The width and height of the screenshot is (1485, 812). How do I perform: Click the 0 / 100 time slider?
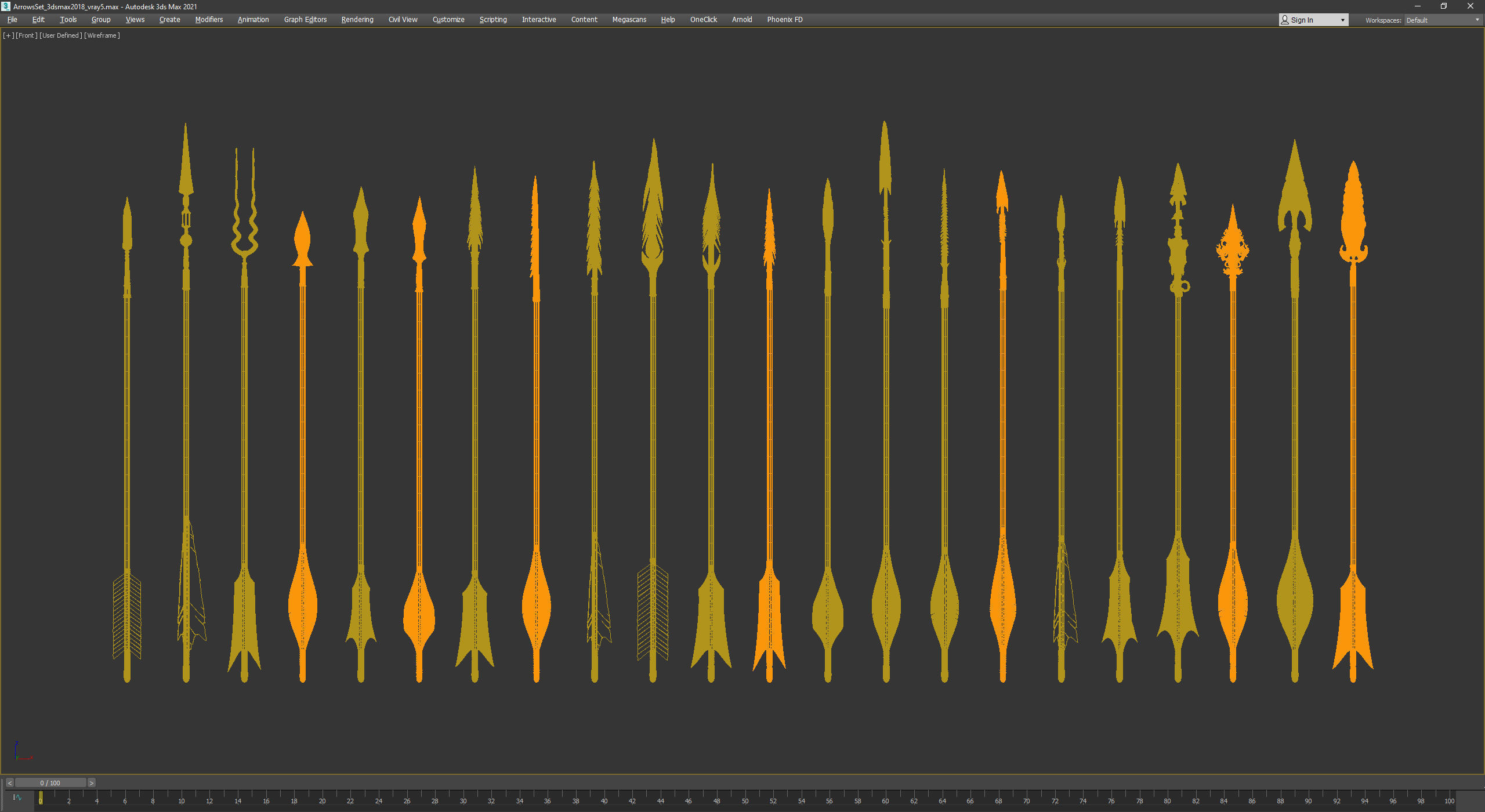(50, 783)
